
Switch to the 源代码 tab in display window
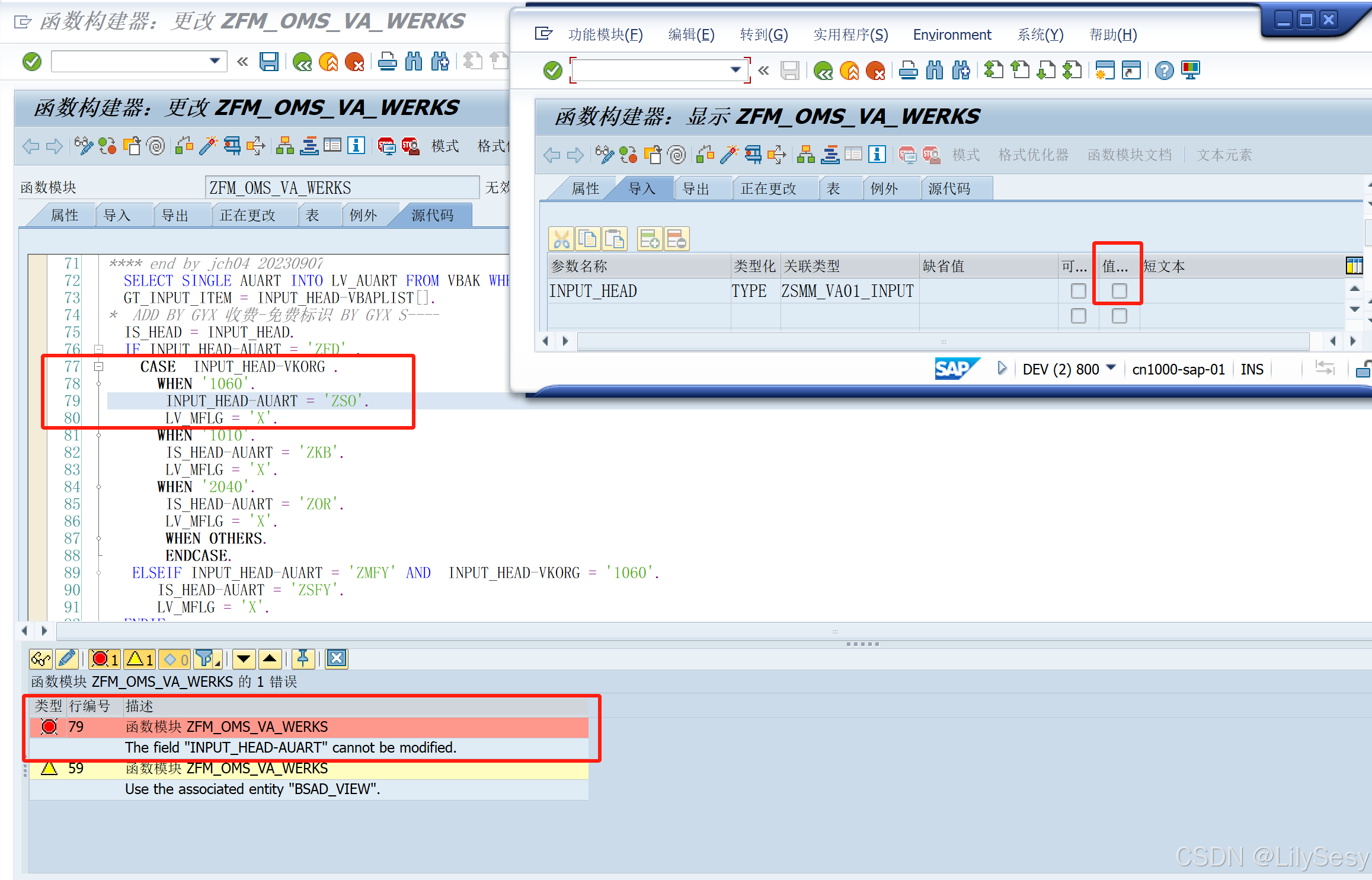[x=948, y=188]
